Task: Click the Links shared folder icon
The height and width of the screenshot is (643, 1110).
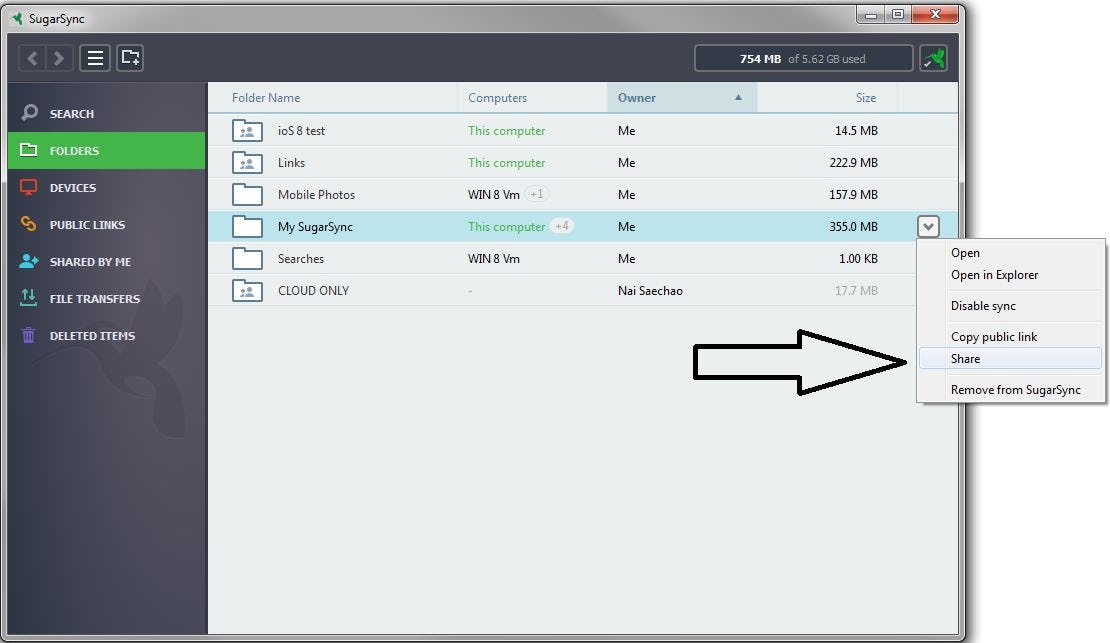Action: (x=247, y=162)
